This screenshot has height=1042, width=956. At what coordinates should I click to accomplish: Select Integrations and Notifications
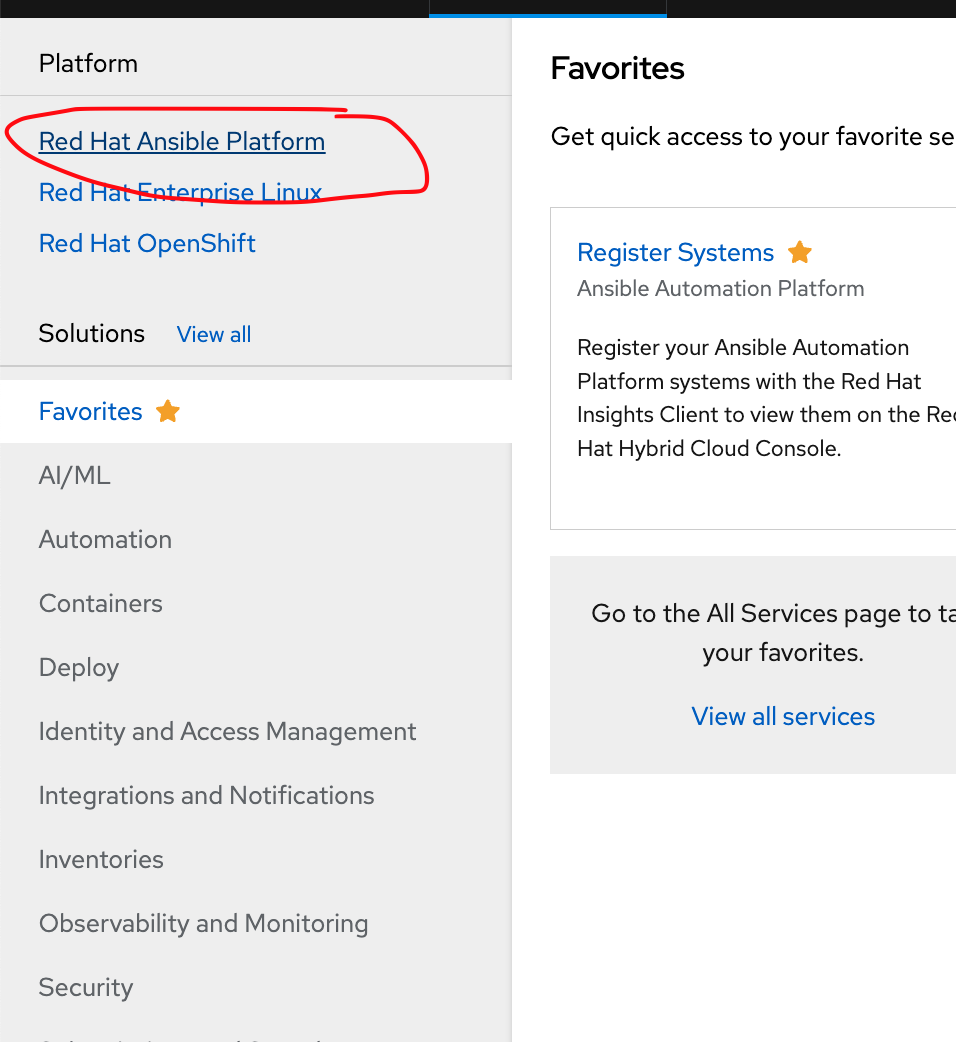206,795
